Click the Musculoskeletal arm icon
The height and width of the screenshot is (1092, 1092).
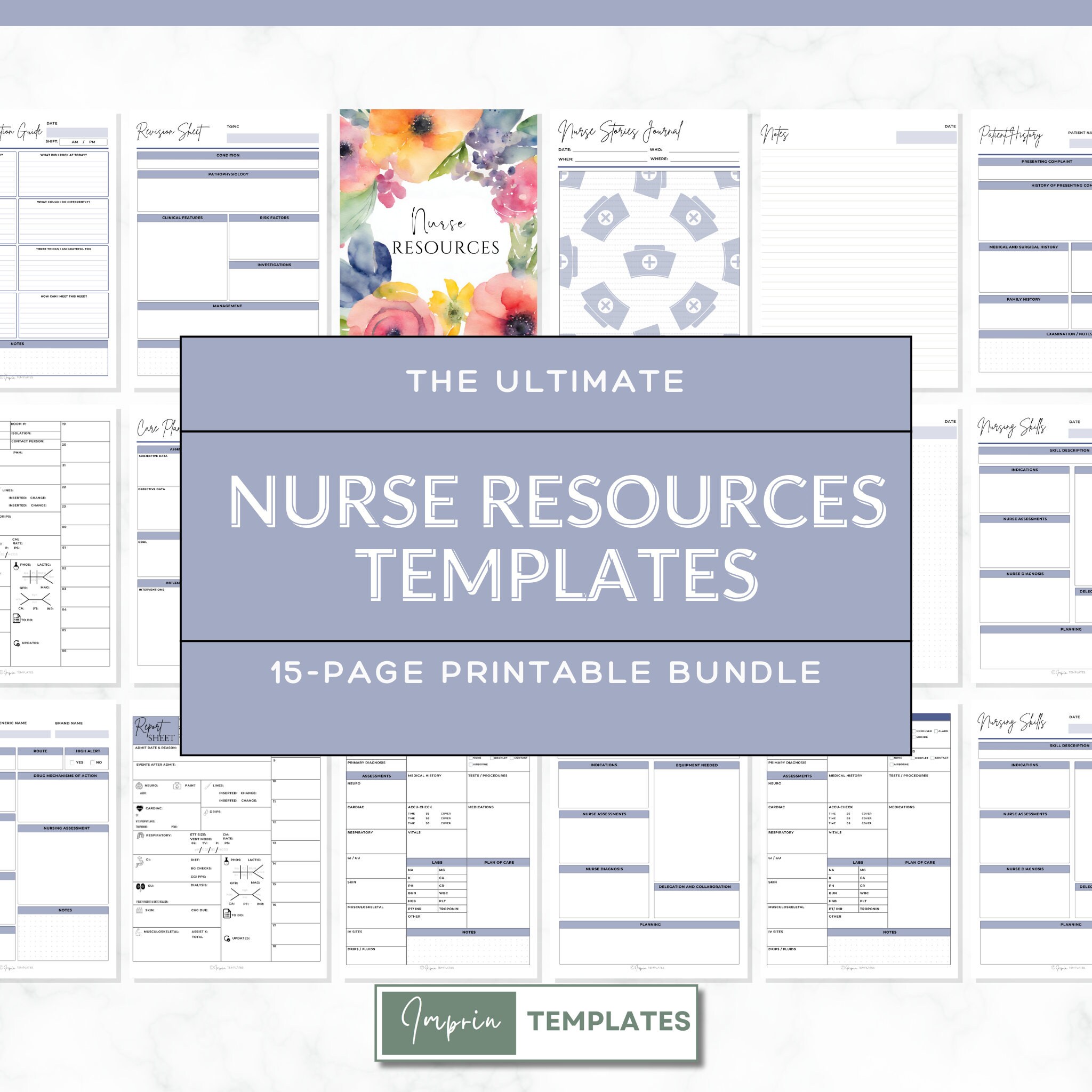tap(139, 931)
